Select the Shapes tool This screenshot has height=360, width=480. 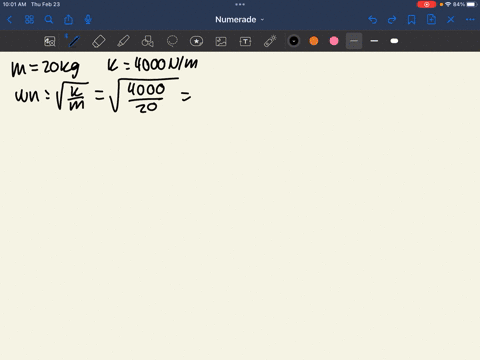click(x=148, y=41)
